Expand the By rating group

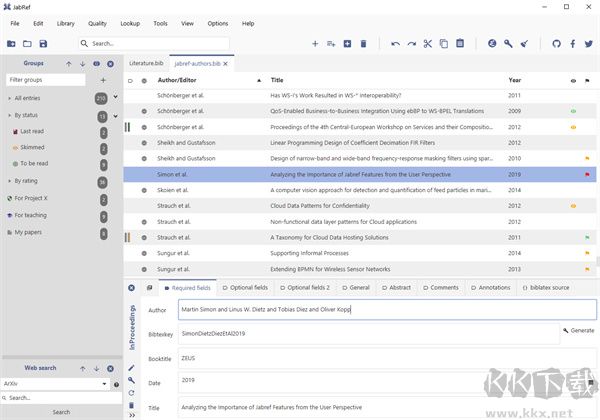tap(8, 181)
